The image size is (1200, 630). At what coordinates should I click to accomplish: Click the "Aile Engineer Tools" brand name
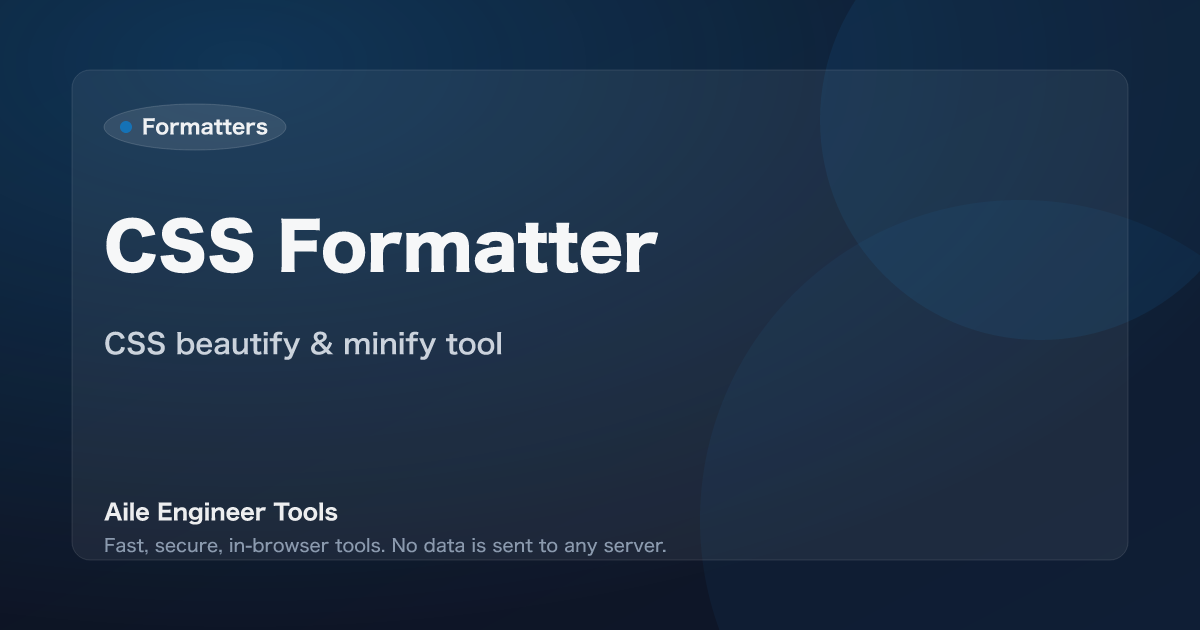[x=221, y=512]
